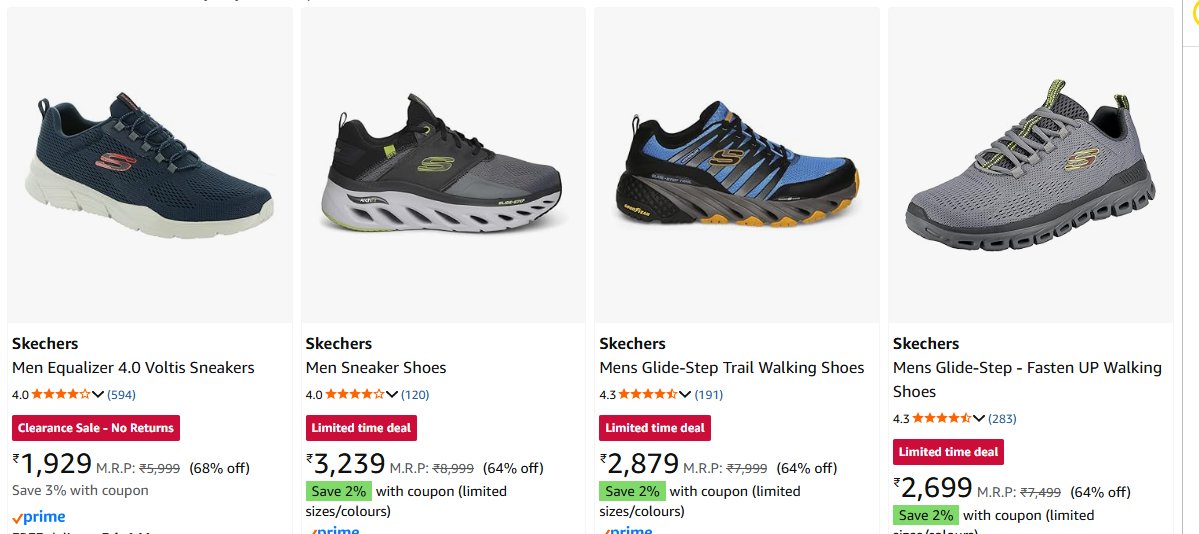Expand the rating dropdown for Equalizer 4.0 Voltis
The width and height of the screenshot is (1199, 534).
point(98,395)
